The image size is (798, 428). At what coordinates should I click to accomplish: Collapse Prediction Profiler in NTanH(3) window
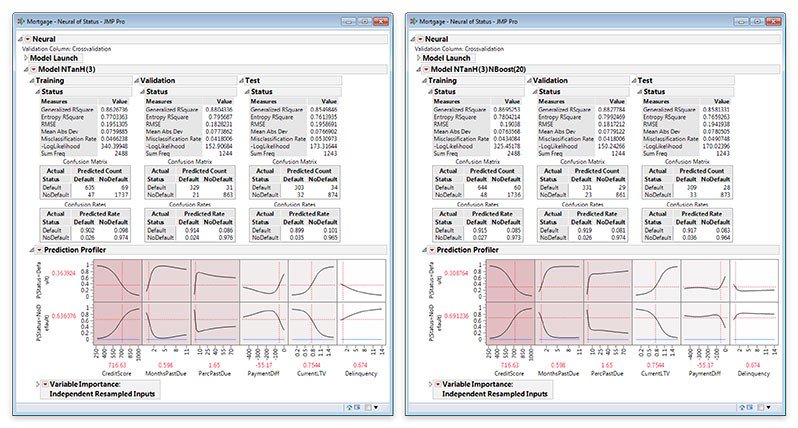32,250
